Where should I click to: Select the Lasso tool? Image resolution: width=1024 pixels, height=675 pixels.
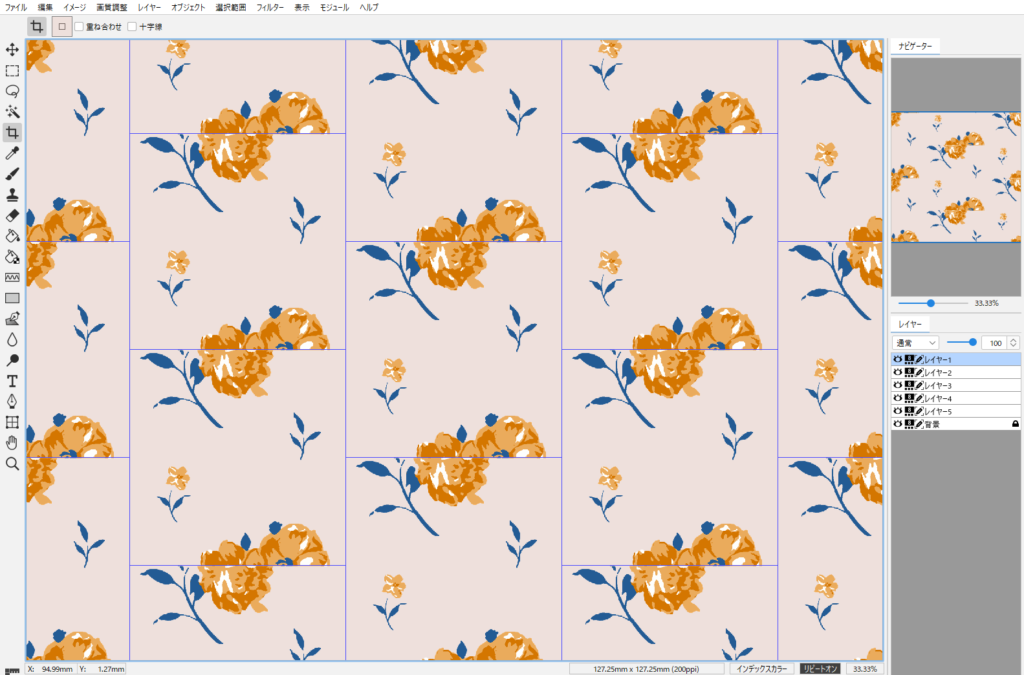point(12,91)
